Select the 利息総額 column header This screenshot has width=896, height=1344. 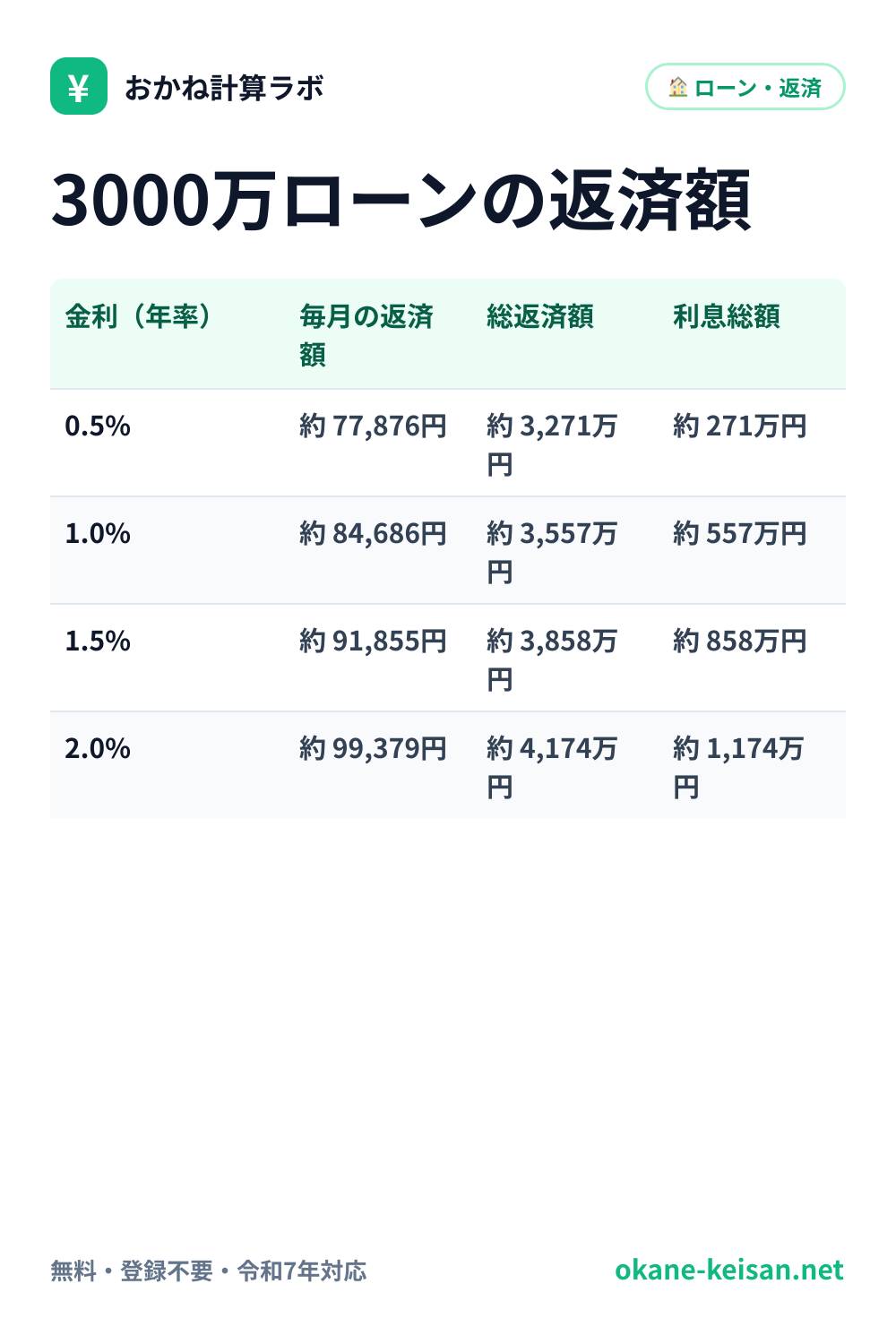tap(727, 316)
